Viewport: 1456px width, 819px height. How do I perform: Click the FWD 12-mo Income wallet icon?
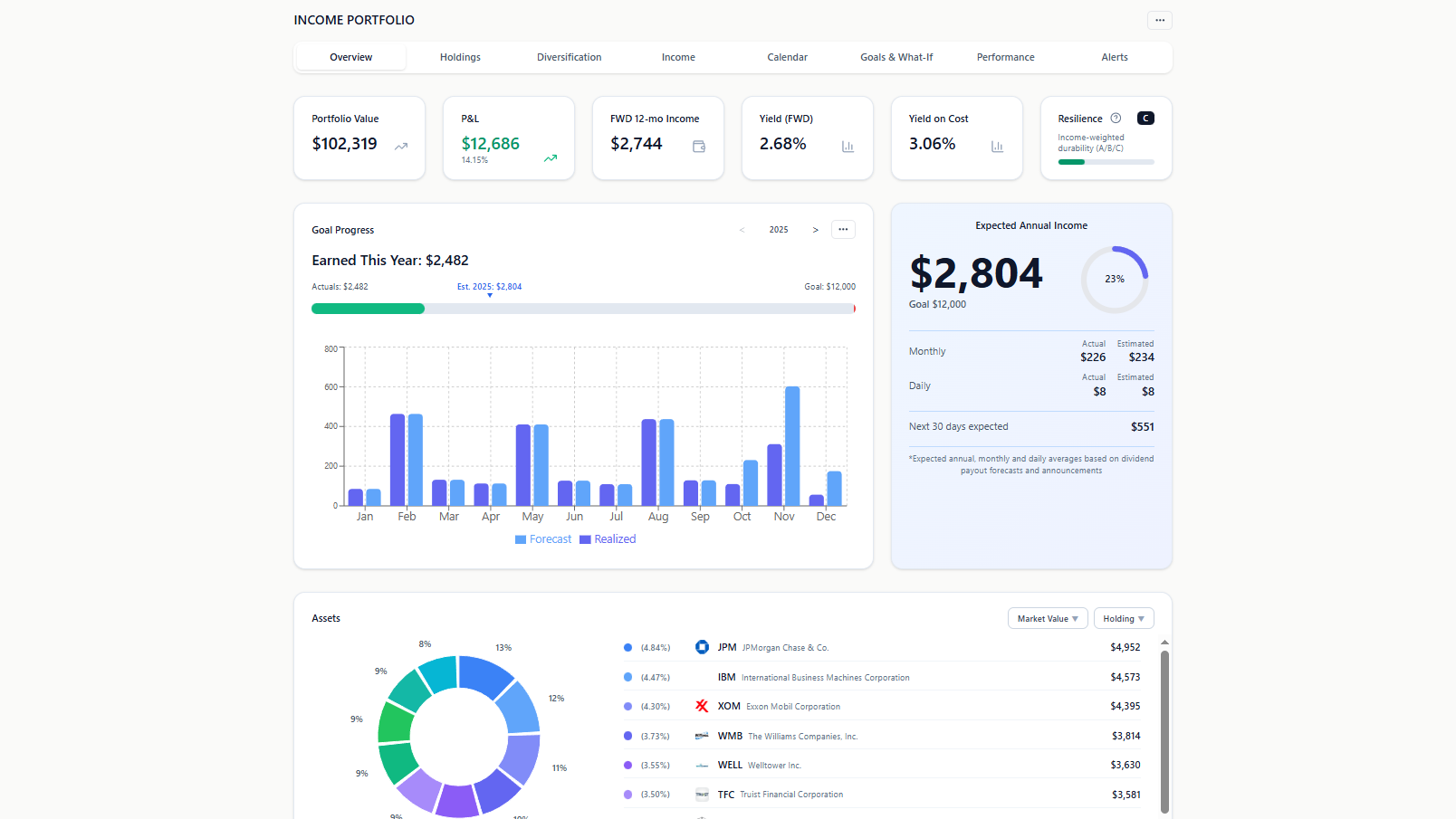[x=699, y=147]
